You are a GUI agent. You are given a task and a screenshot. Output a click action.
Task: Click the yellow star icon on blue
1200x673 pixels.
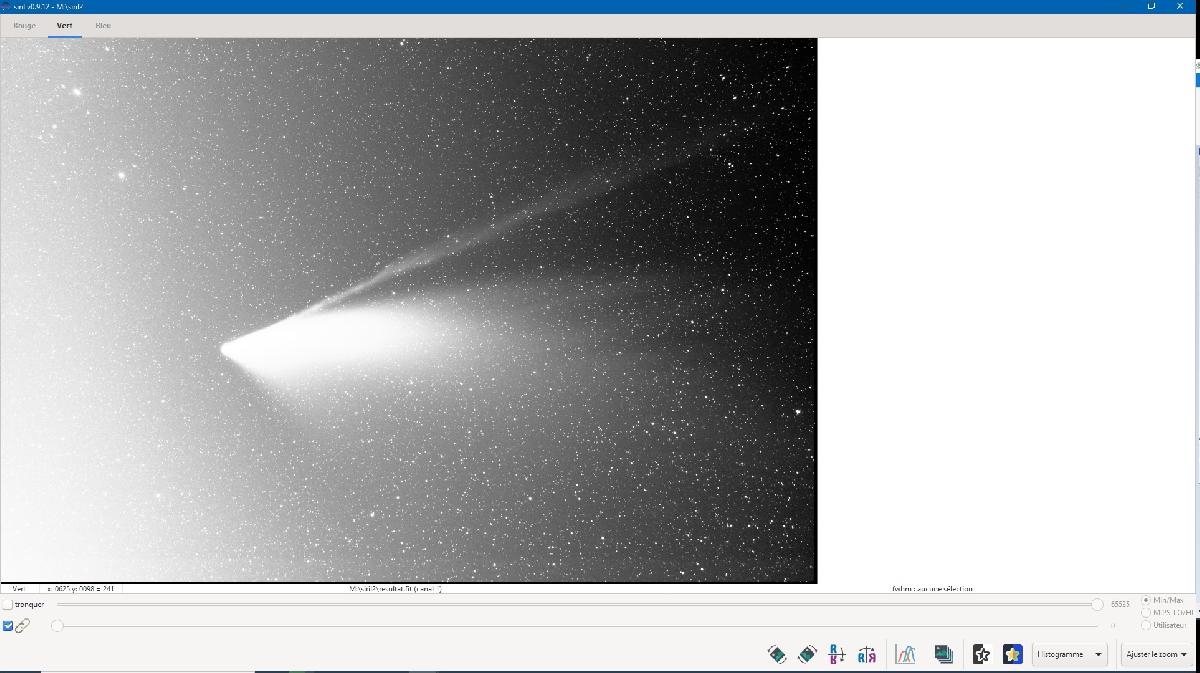pyautogui.click(x=1013, y=654)
